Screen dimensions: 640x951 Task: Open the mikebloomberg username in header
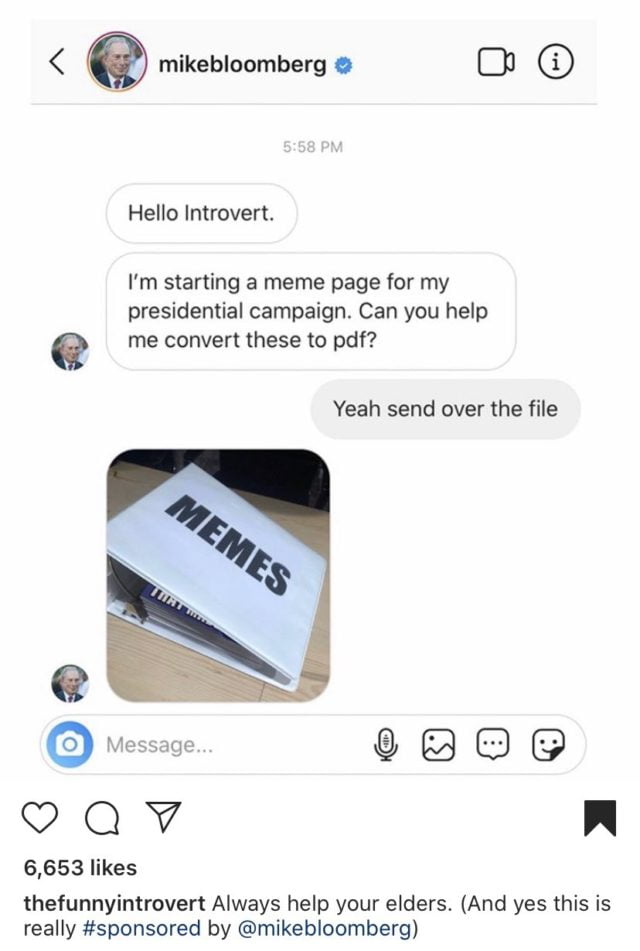[242, 63]
